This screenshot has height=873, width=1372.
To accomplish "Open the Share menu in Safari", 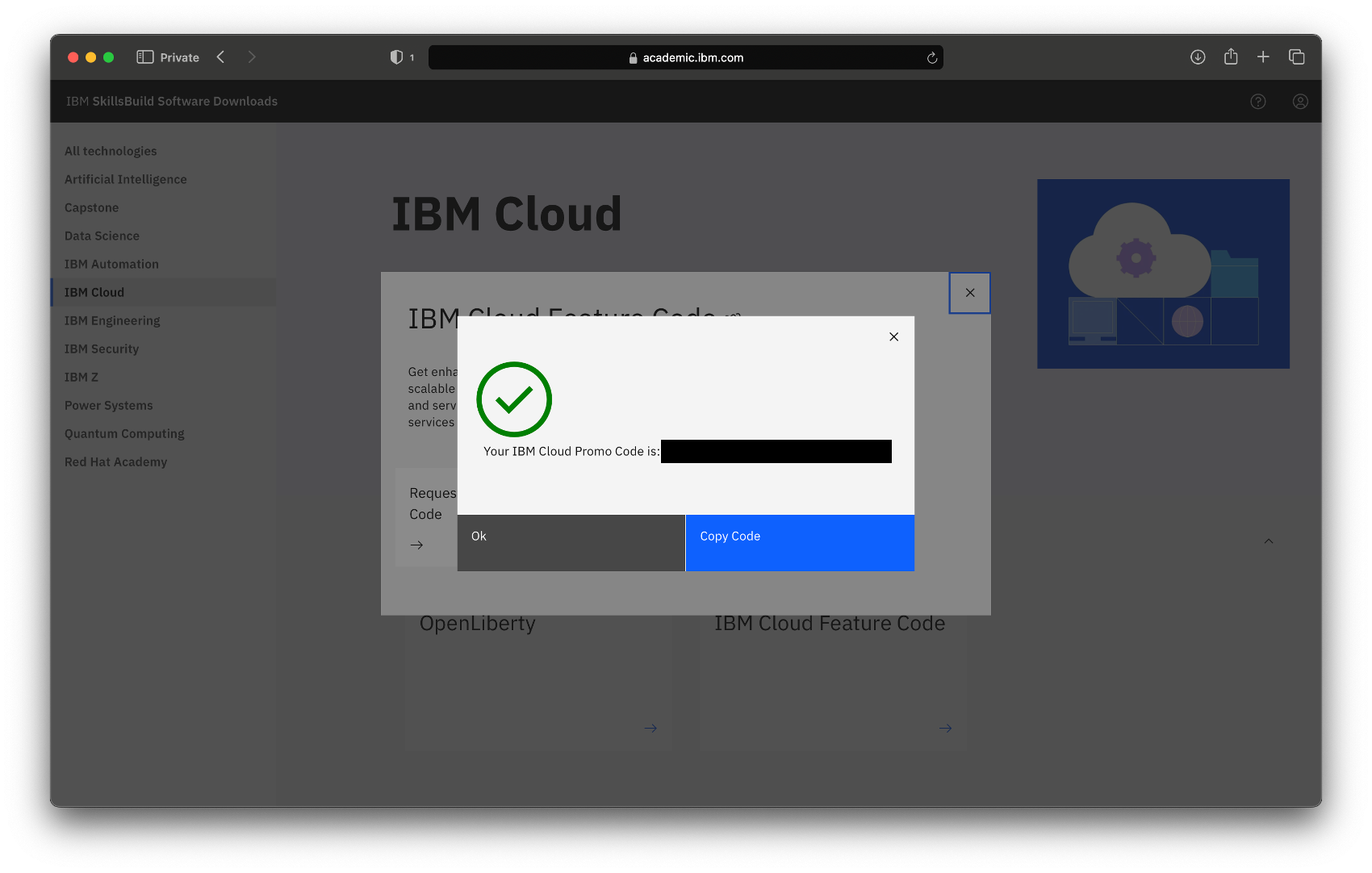I will pos(1231,56).
